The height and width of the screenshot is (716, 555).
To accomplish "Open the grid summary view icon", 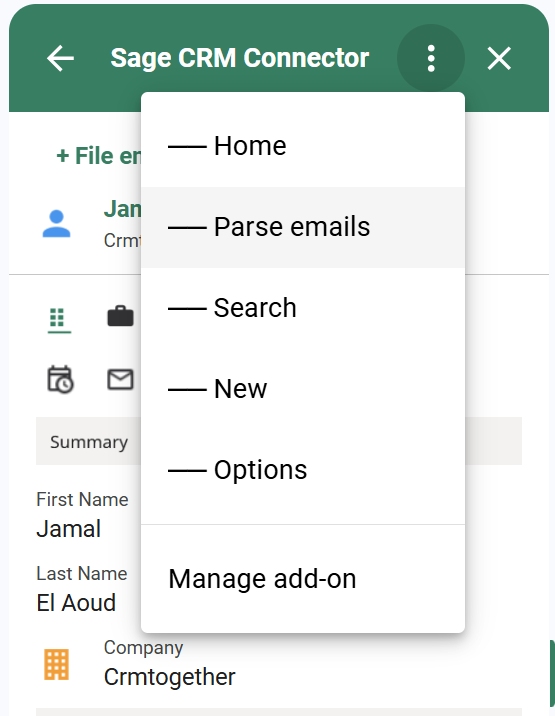I will [x=58, y=318].
